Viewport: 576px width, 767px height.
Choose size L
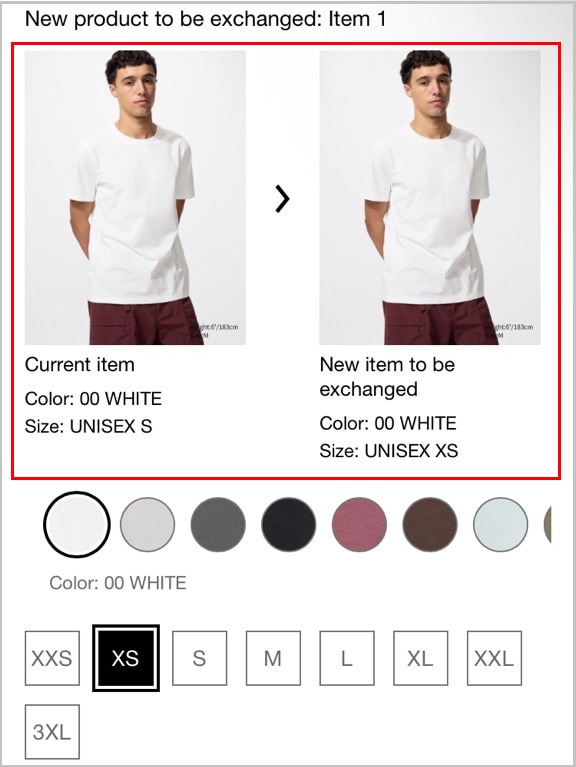pyautogui.click(x=347, y=658)
